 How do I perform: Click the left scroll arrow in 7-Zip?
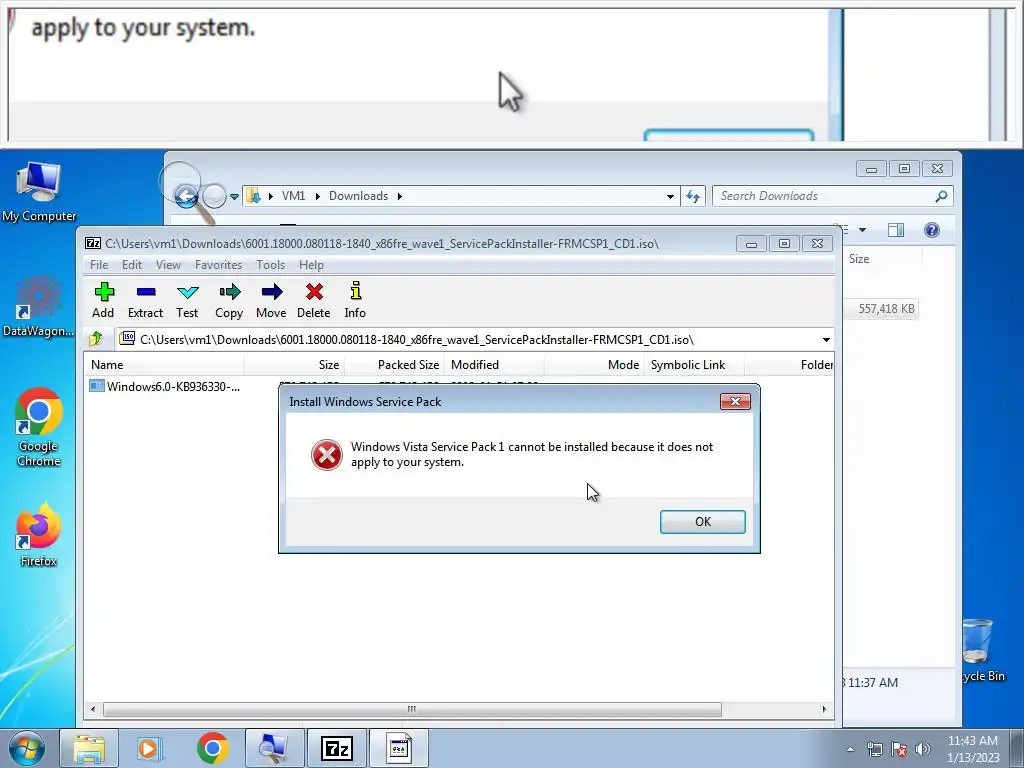tap(93, 709)
